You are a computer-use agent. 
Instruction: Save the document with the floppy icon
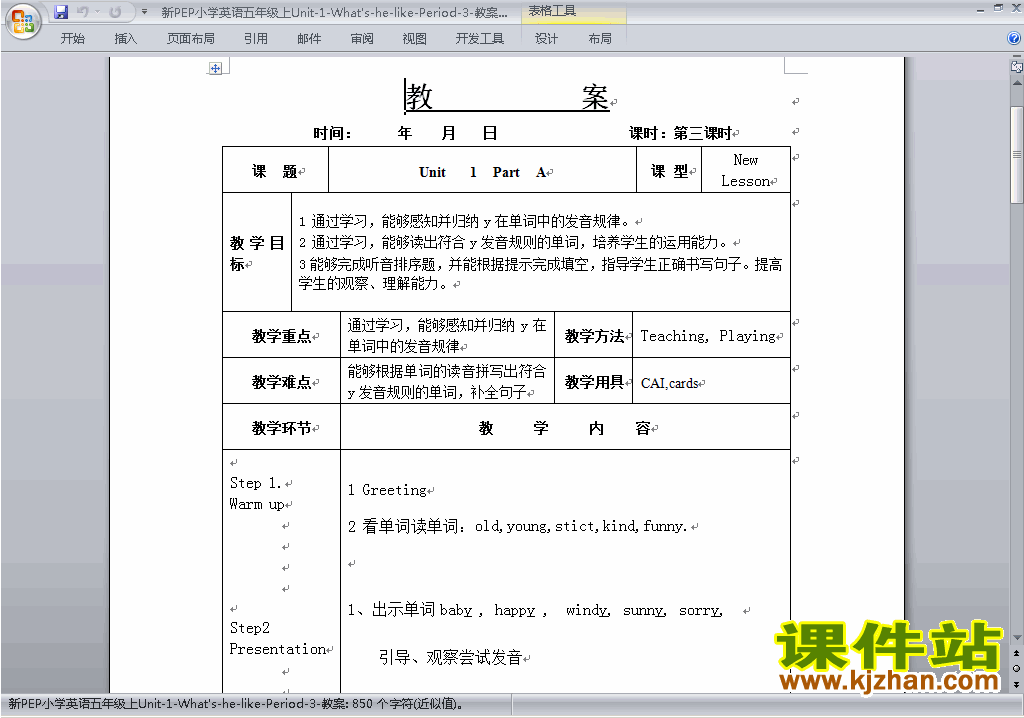pyautogui.click(x=61, y=12)
